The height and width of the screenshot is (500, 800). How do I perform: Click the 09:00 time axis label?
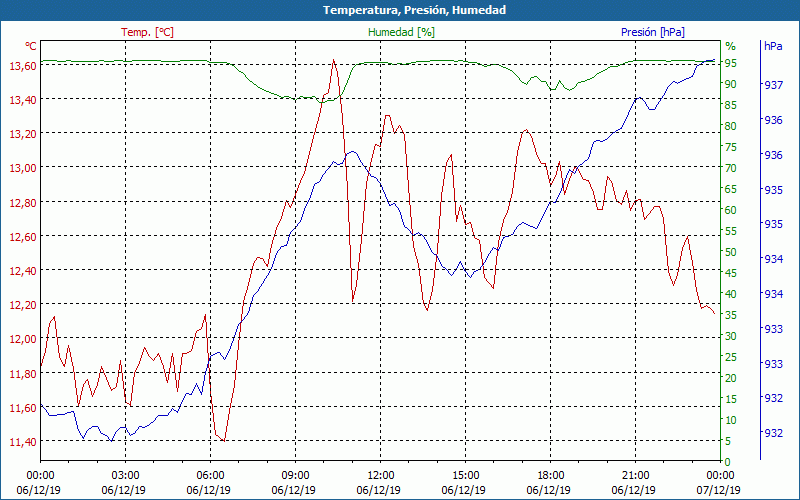[295, 476]
